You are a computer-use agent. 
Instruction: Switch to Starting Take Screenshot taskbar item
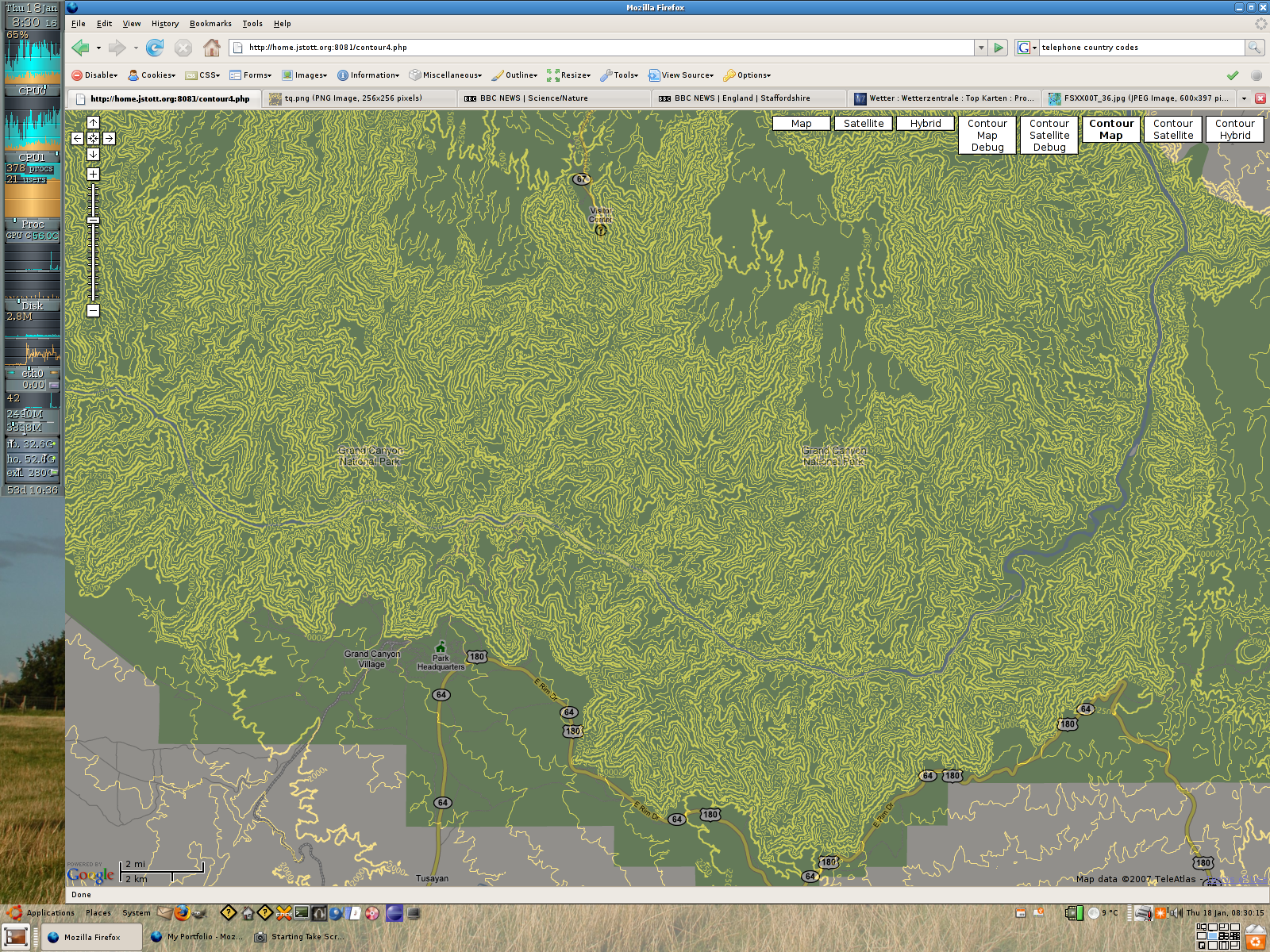click(x=300, y=937)
